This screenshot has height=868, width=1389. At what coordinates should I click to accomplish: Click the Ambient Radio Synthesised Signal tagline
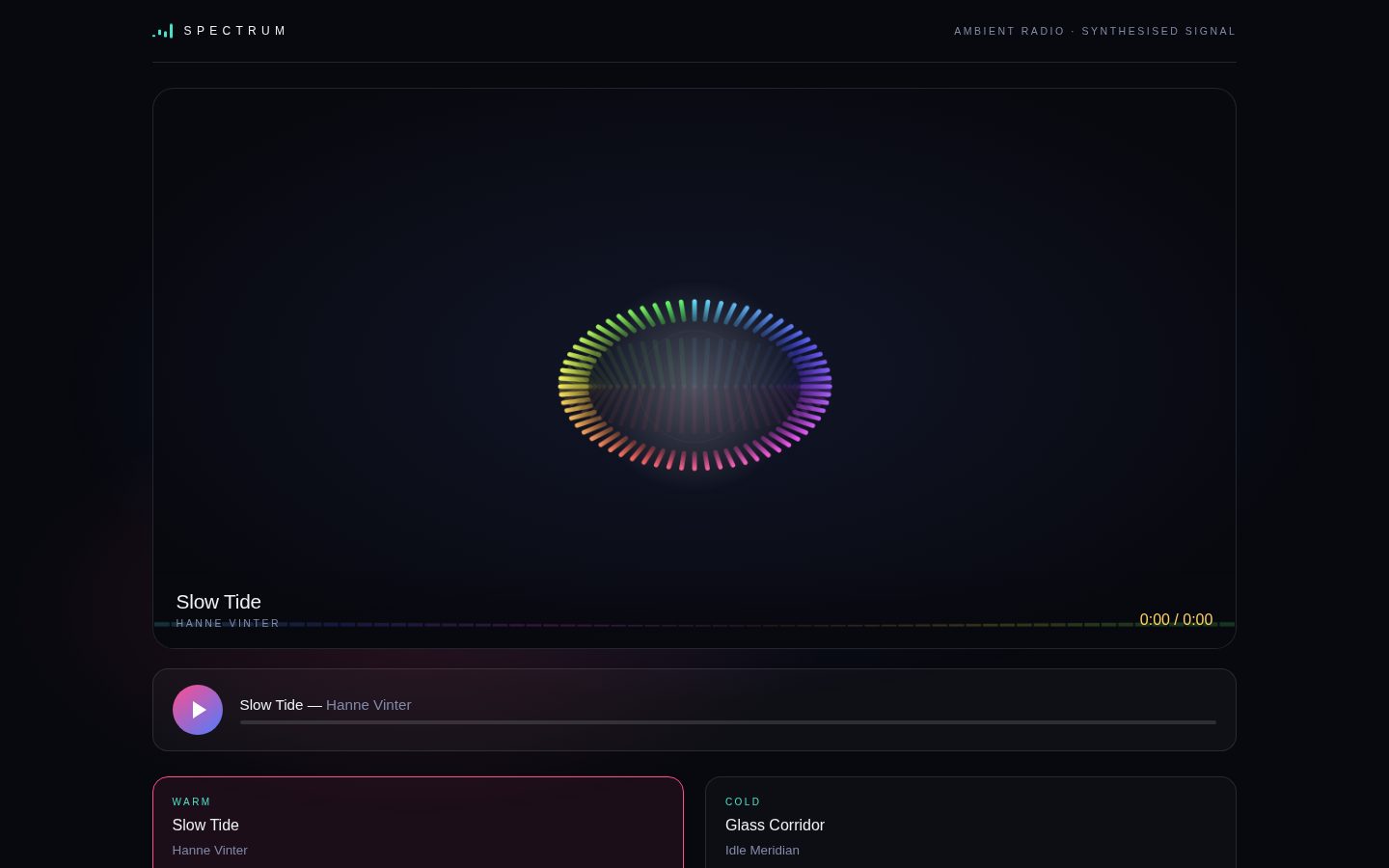click(x=1095, y=31)
